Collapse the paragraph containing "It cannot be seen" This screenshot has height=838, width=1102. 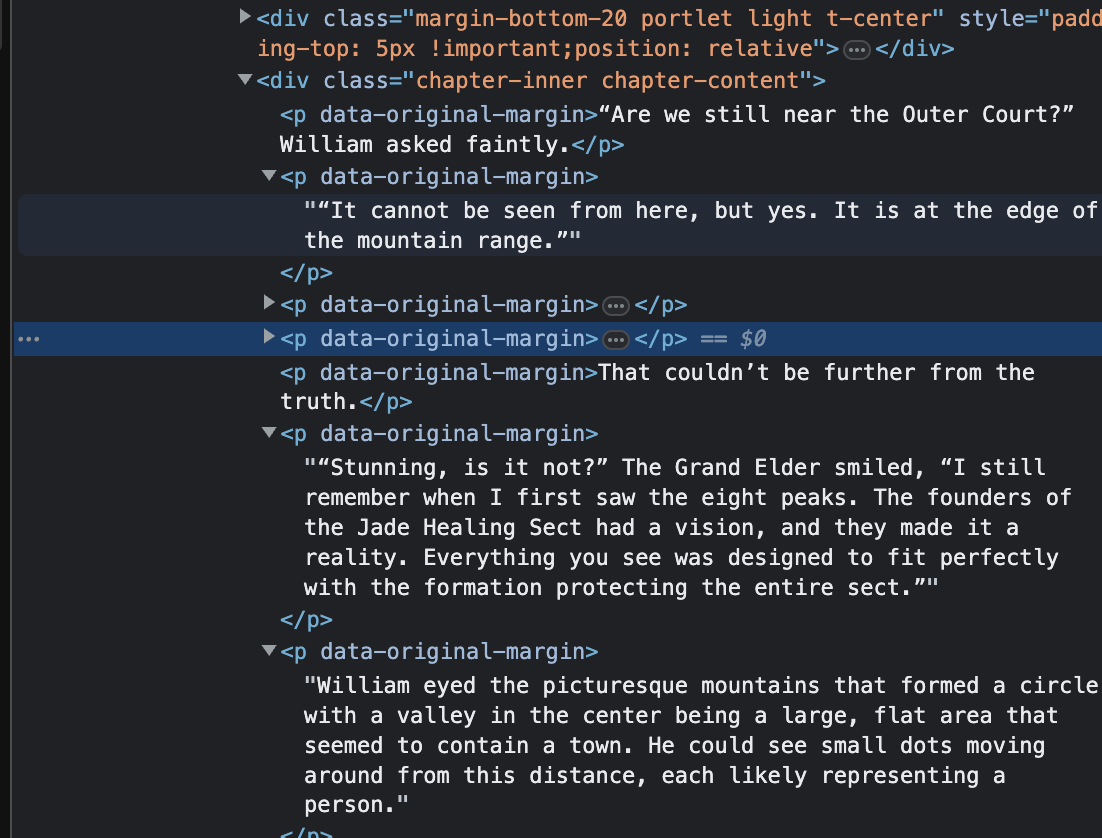(268, 175)
